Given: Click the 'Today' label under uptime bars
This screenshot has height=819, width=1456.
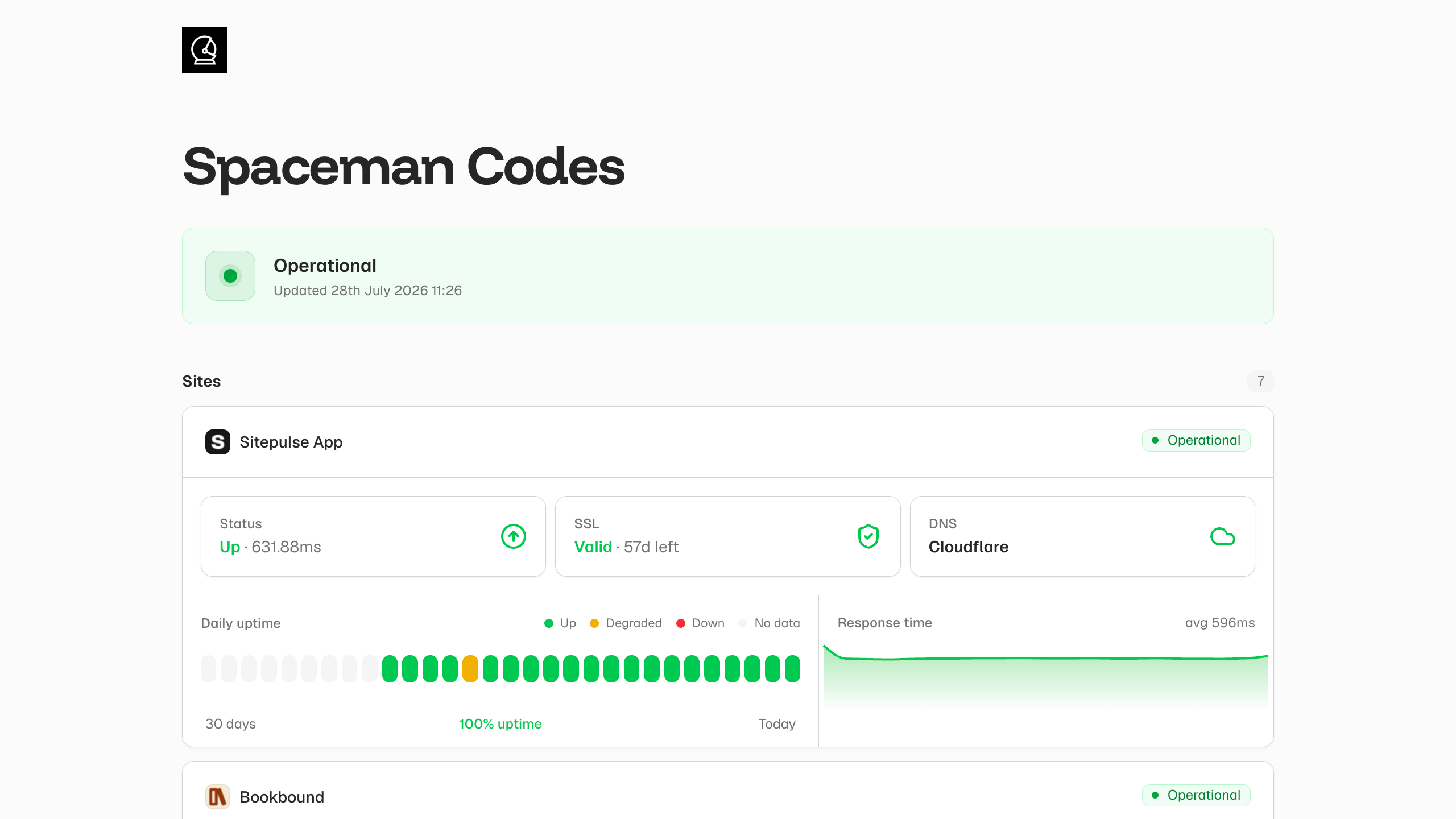Looking at the screenshot, I should click(777, 724).
